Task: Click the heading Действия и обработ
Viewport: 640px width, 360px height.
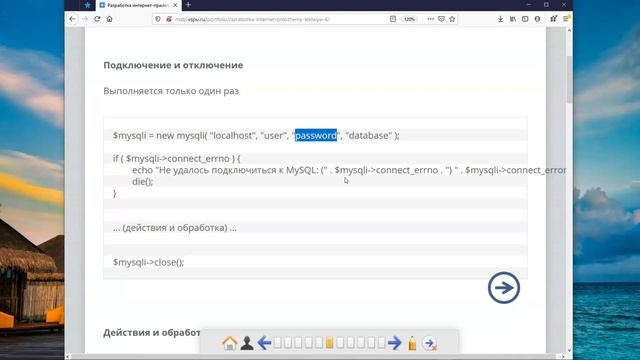Action: tap(152, 333)
